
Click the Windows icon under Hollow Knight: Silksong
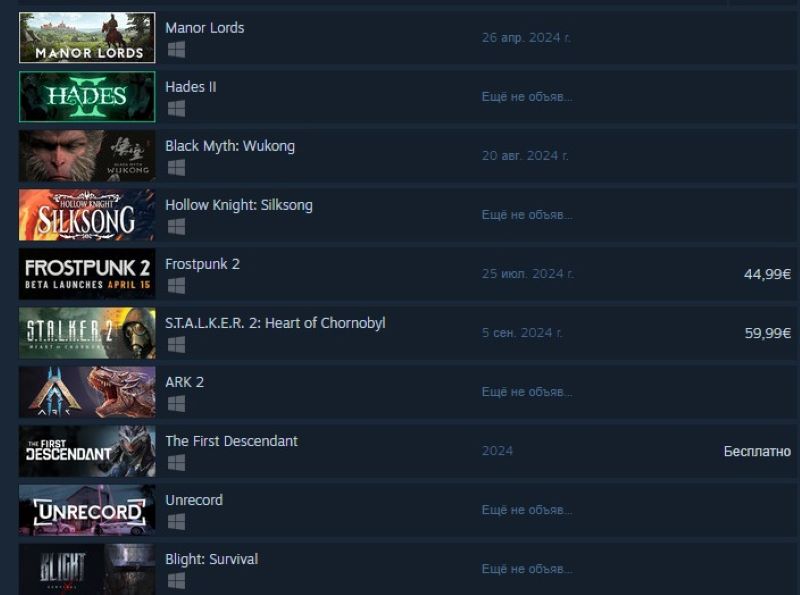tap(176, 227)
